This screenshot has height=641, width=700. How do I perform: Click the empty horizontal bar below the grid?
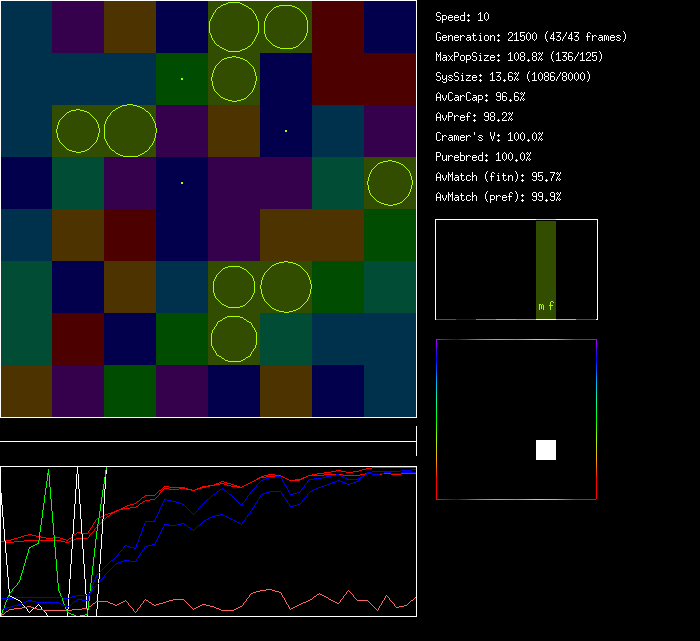[208, 431]
